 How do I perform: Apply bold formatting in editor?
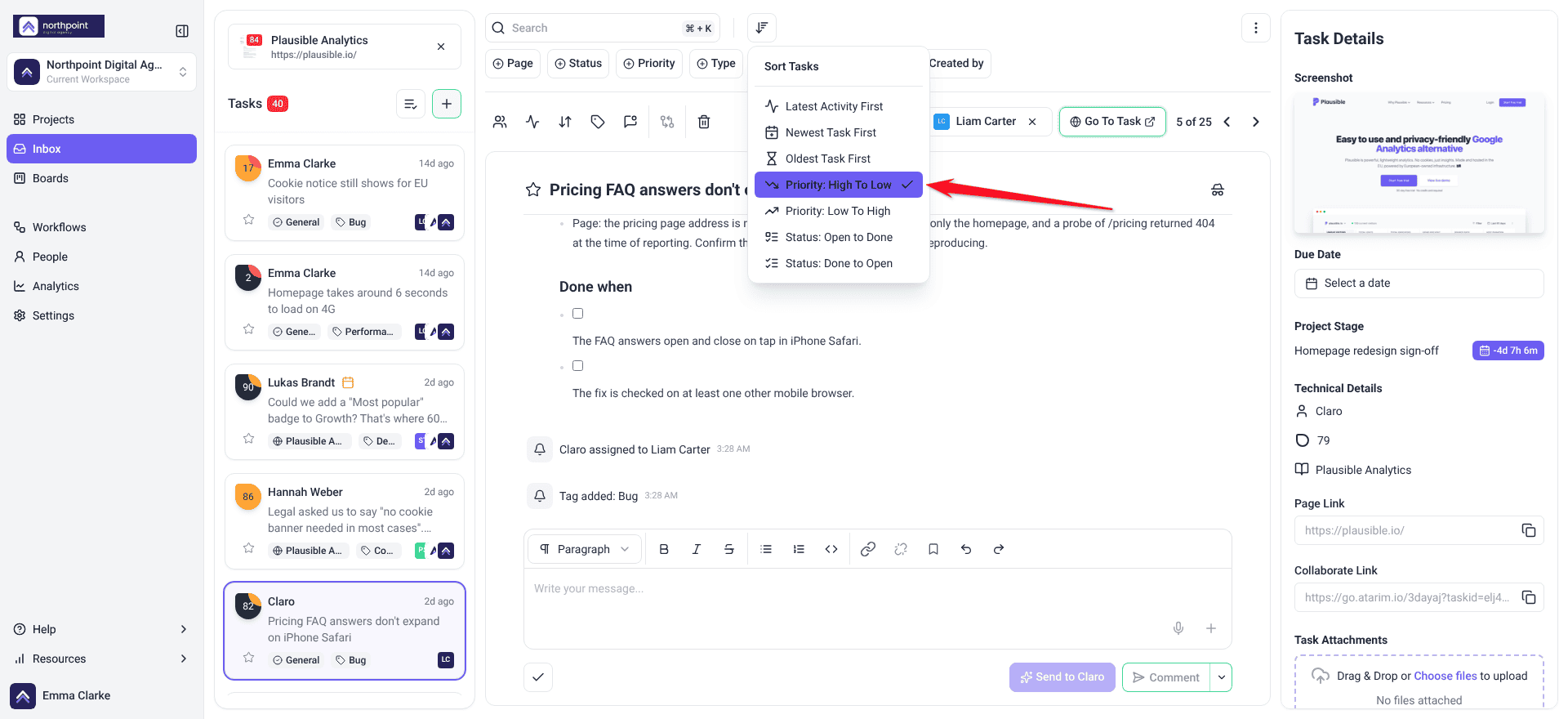664,549
